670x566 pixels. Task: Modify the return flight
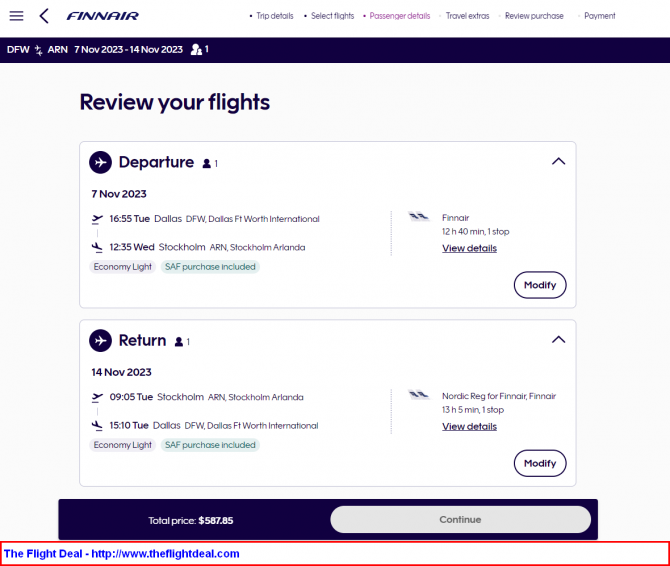pos(540,463)
